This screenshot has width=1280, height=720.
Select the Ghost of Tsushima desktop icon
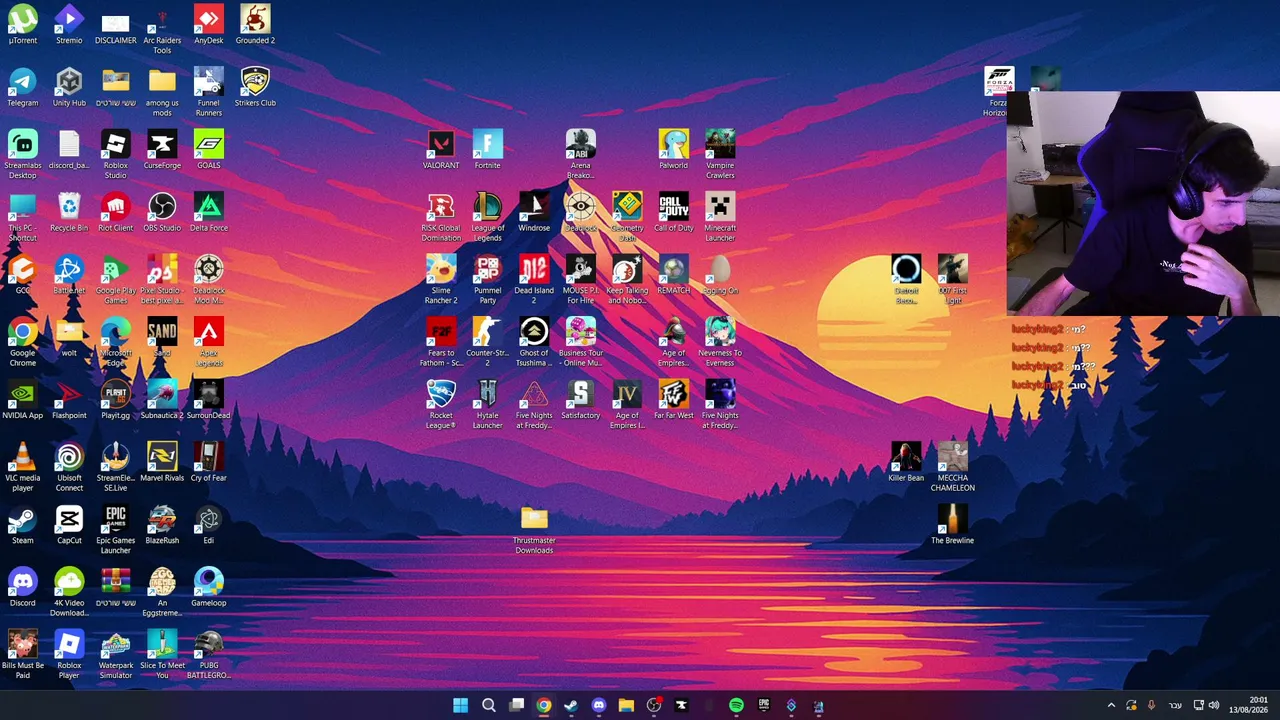click(x=534, y=343)
